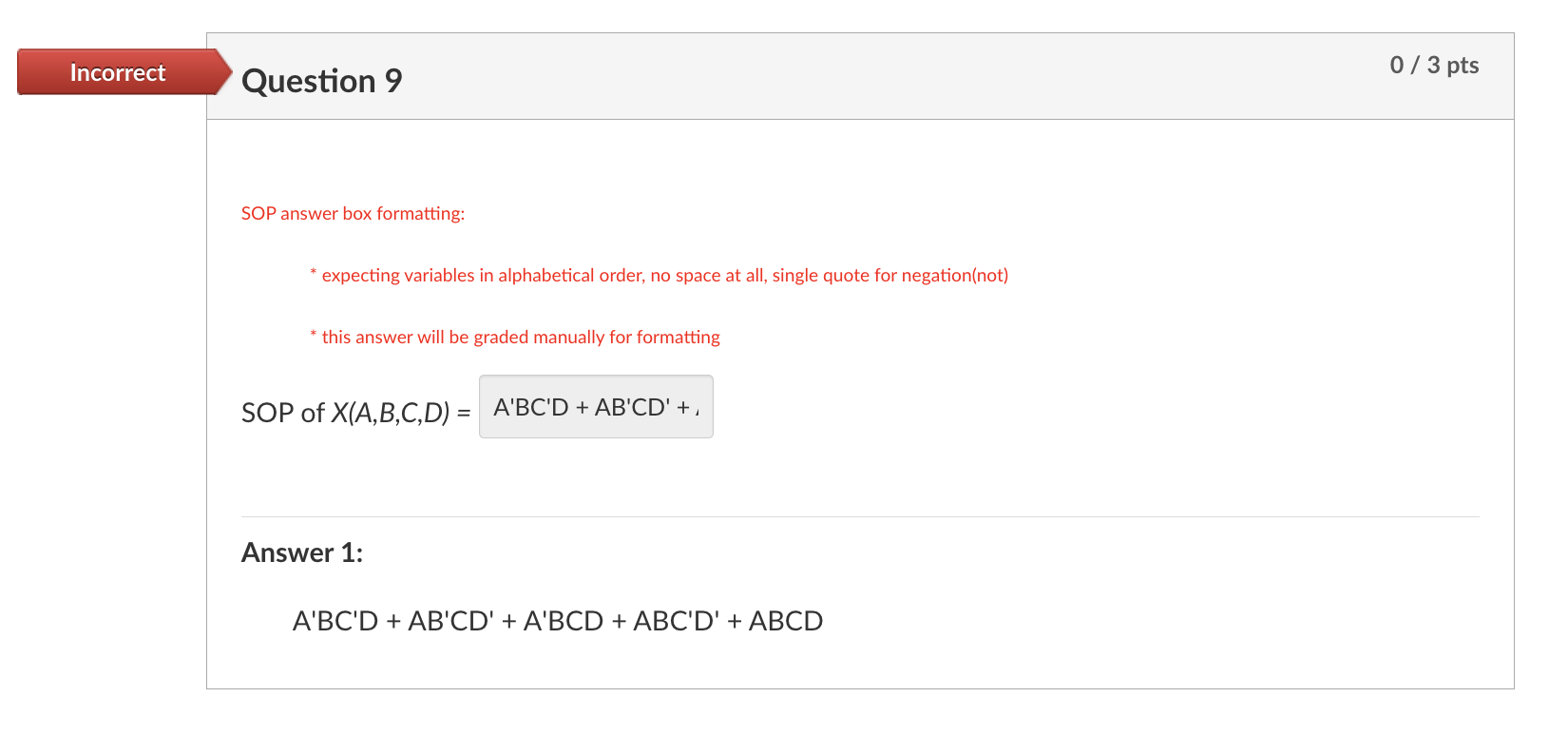Click the truncated answer in the input box
Viewport: 1568px width, 755px height.
click(x=596, y=406)
